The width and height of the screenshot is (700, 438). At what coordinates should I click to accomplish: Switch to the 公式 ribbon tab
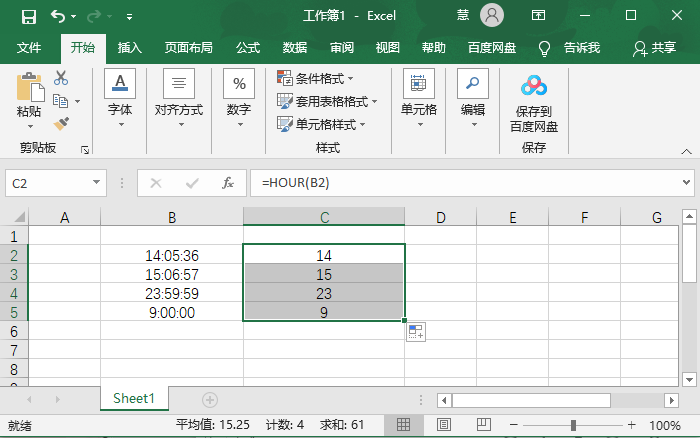(x=248, y=47)
